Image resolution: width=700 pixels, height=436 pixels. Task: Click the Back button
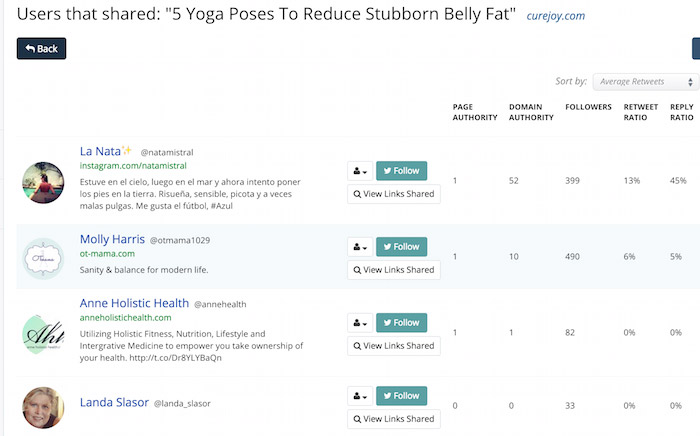(42, 49)
